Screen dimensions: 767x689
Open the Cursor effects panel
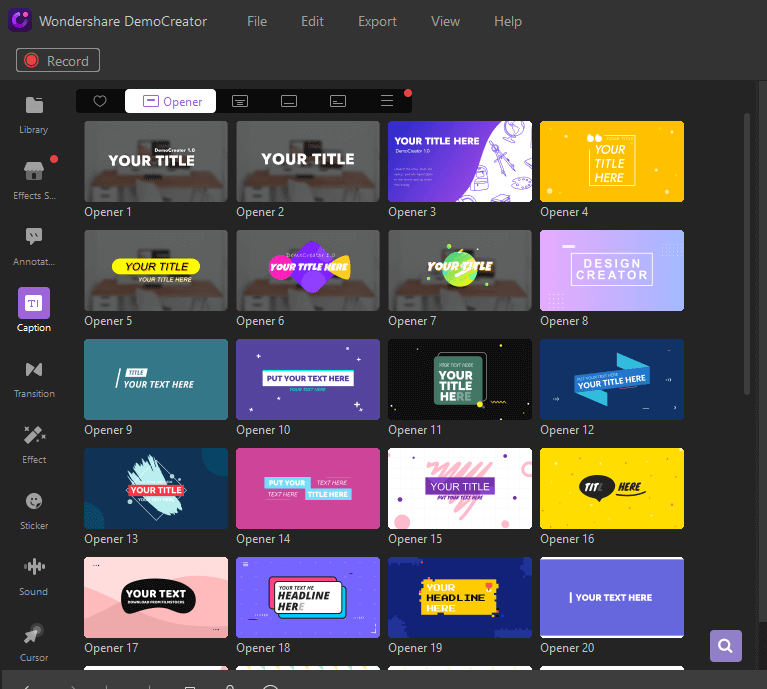point(34,643)
